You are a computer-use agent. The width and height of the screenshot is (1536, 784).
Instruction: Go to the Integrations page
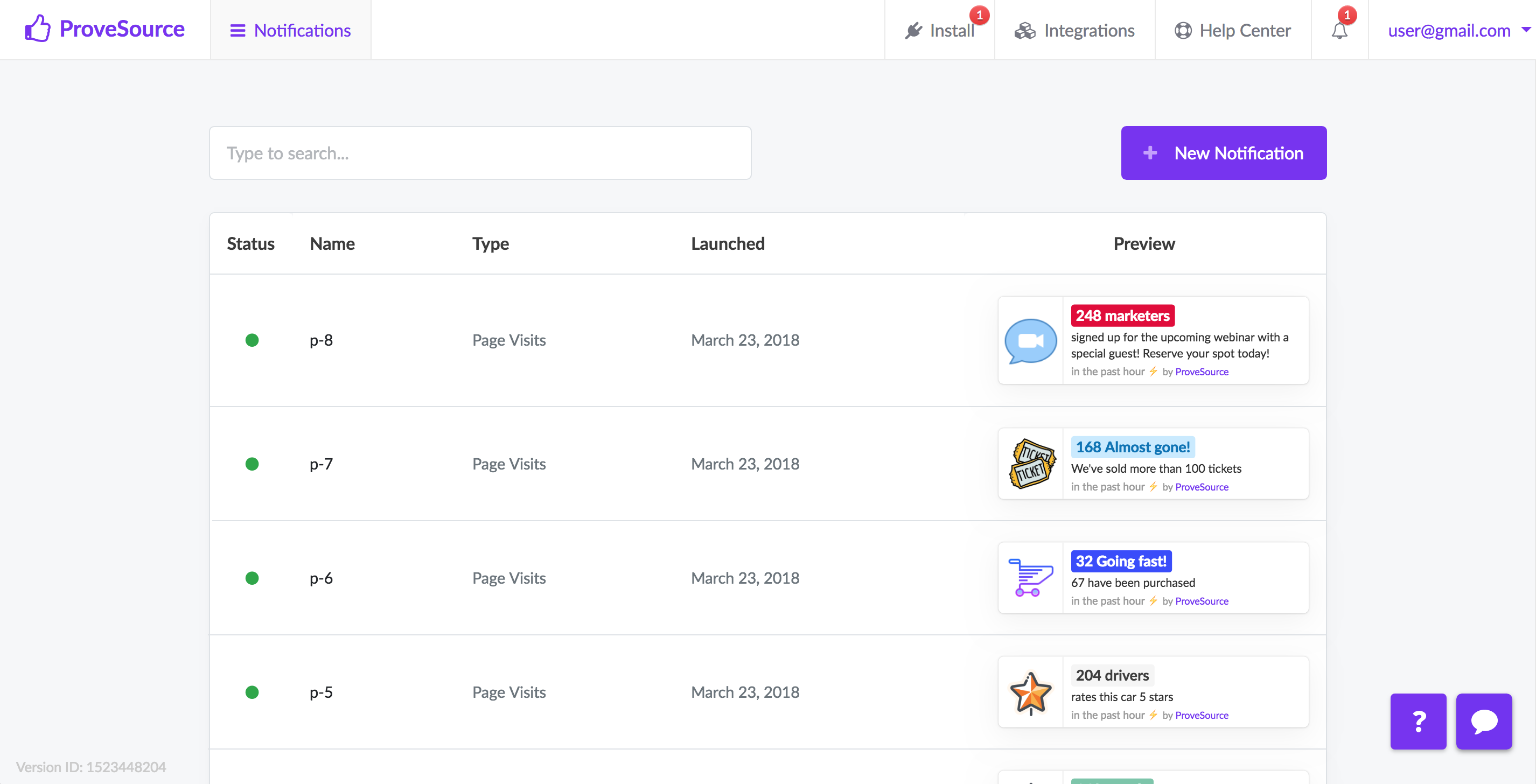pos(1074,30)
